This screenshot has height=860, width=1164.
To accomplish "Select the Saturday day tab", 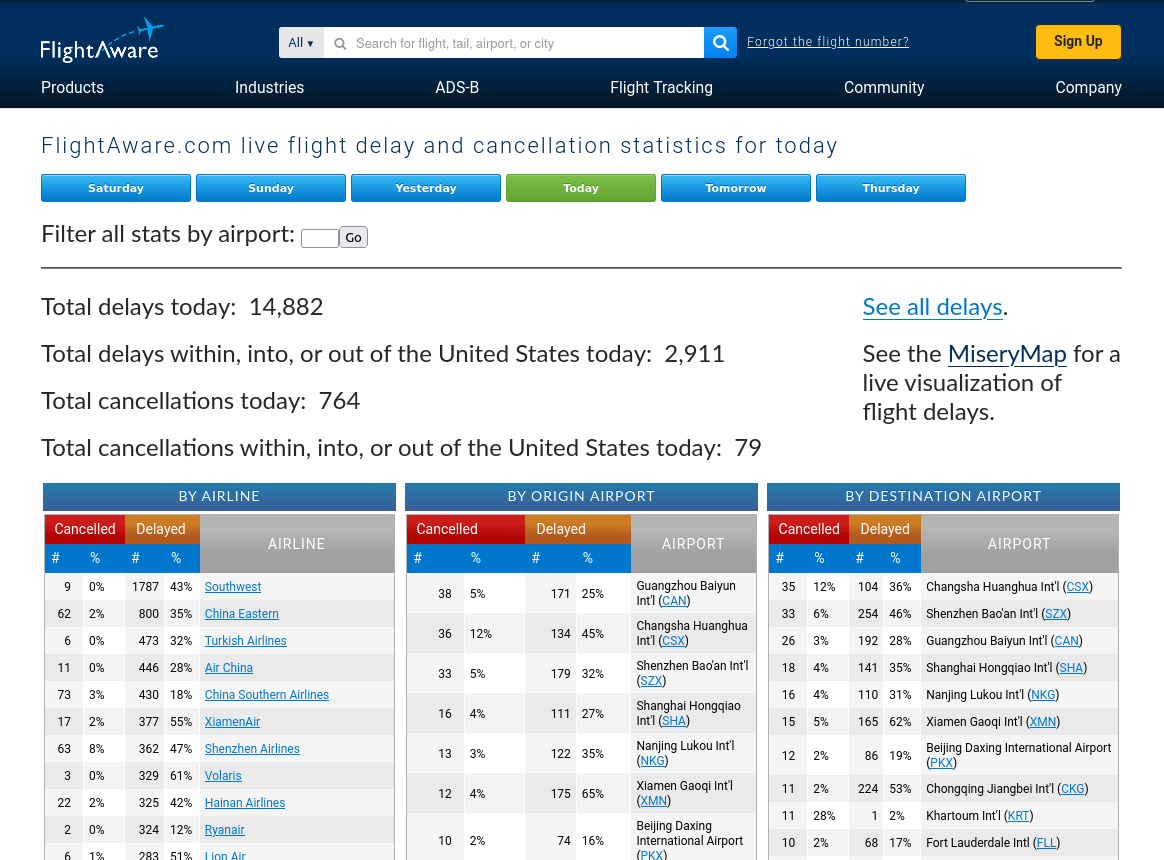I will tap(116, 188).
